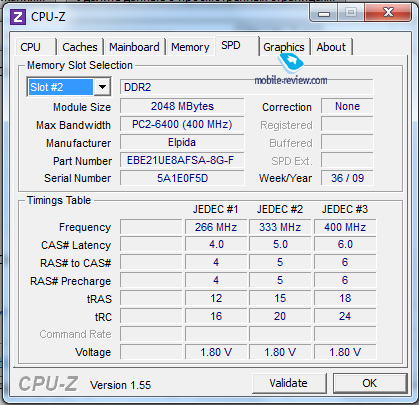This screenshot has height=405, width=419.
Task: Click the empty Registered field
Action: coord(347,124)
